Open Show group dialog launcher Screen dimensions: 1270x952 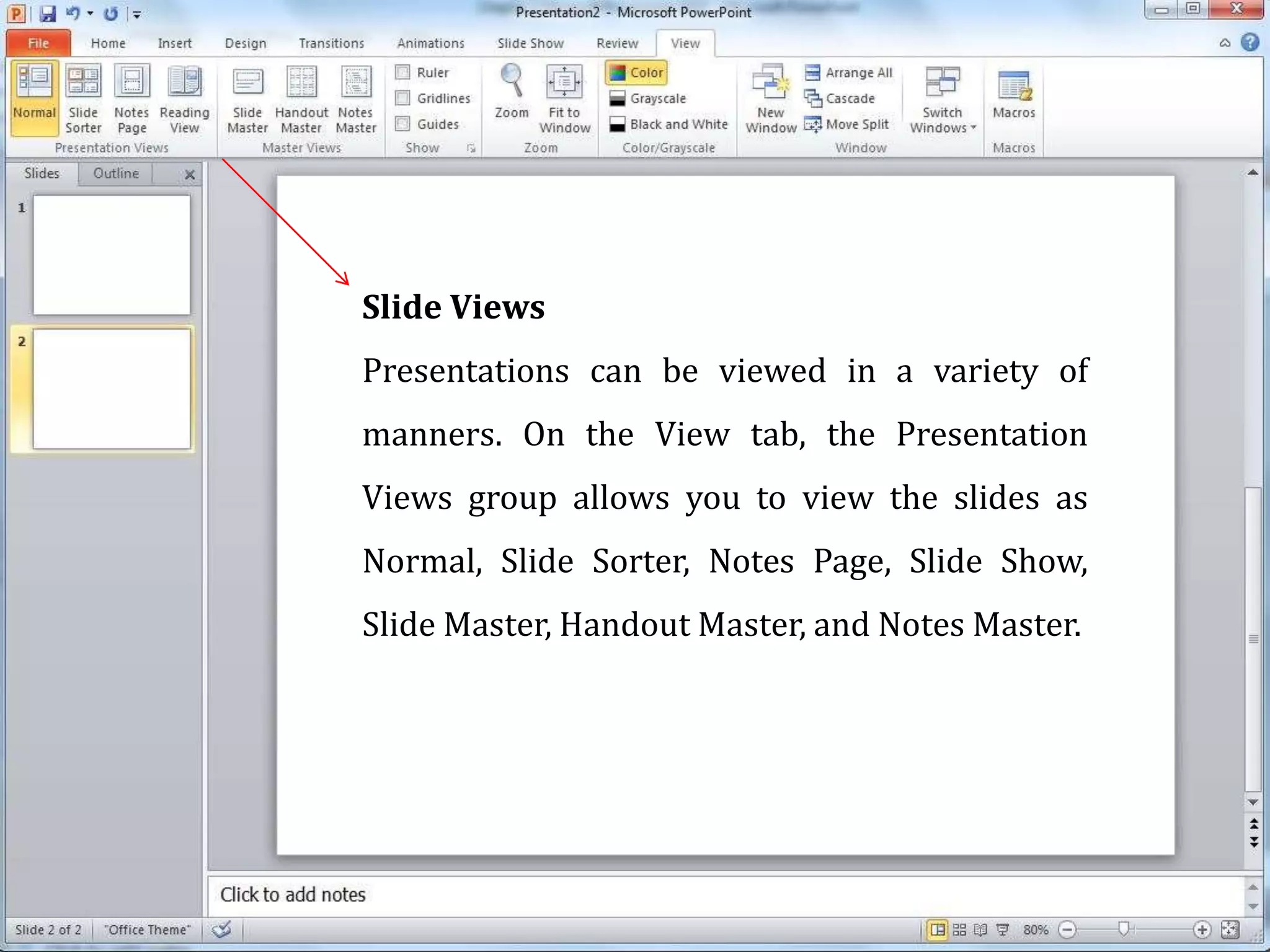(471, 148)
